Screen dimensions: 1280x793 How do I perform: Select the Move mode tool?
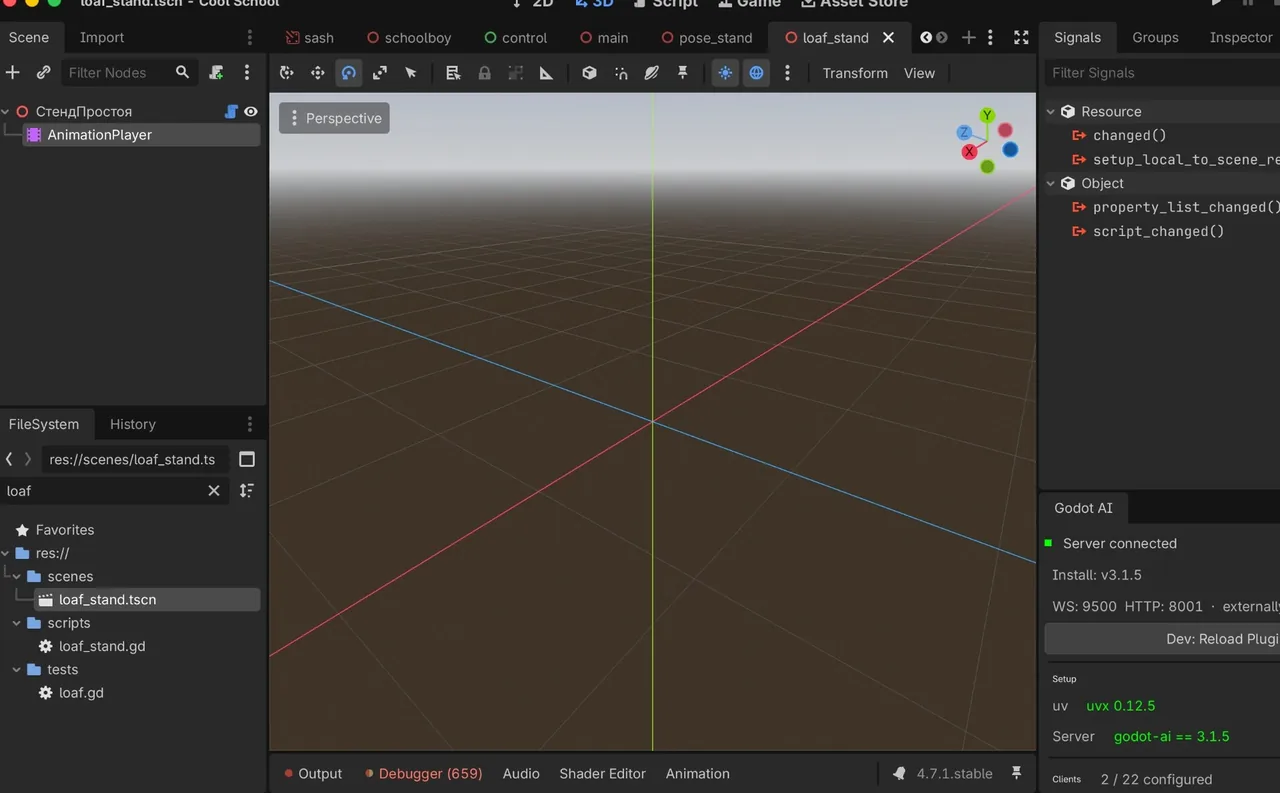pos(318,73)
